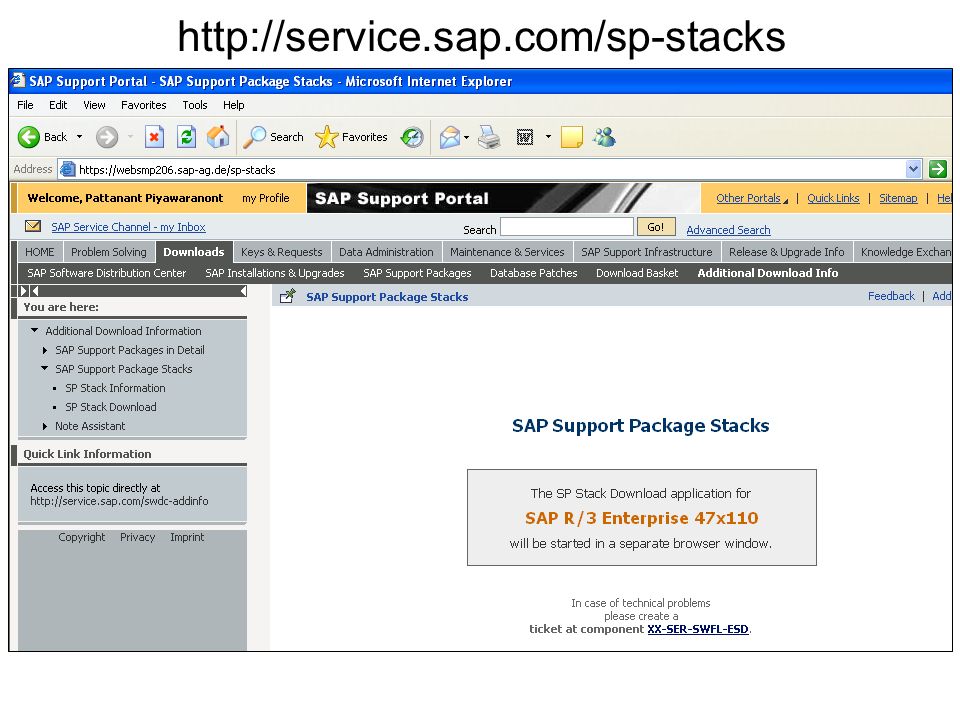Switch to the HOME tab
960x720 pixels.
click(x=40, y=252)
